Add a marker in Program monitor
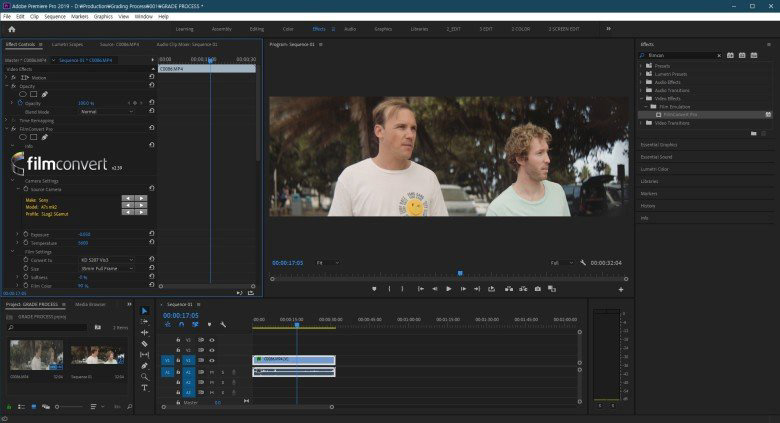The height and width of the screenshot is (423, 780). point(374,289)
